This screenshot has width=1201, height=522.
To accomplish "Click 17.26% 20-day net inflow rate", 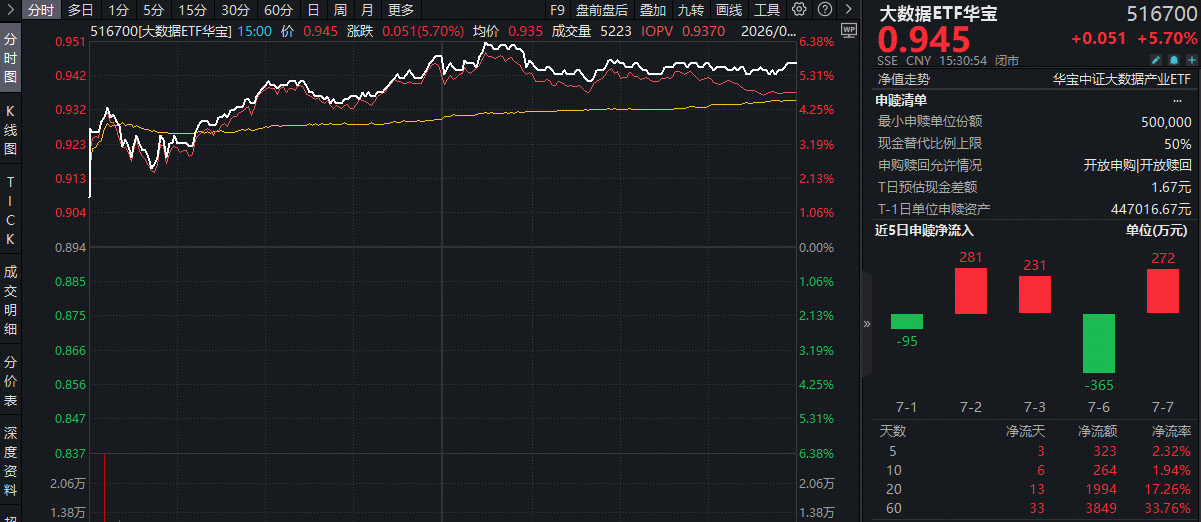I will tap(1168, 489).
